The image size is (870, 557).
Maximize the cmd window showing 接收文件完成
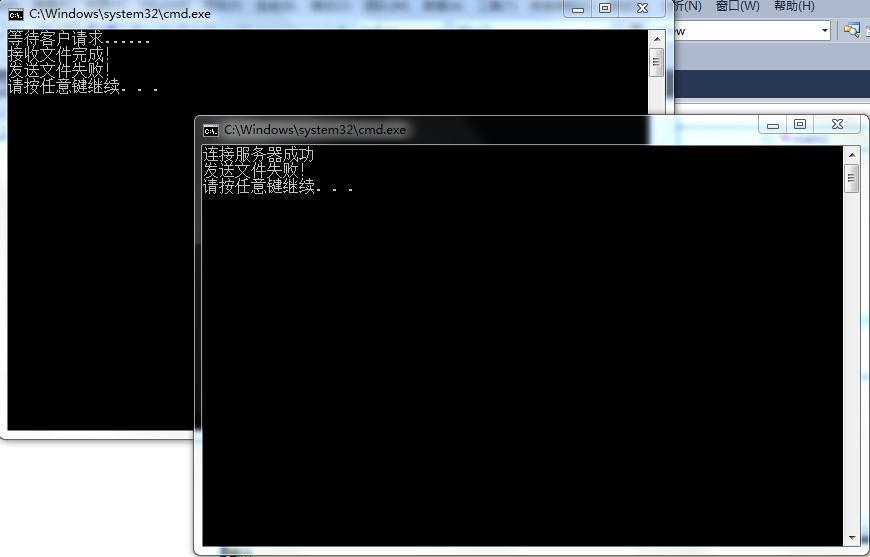click(x=605, y=8)
